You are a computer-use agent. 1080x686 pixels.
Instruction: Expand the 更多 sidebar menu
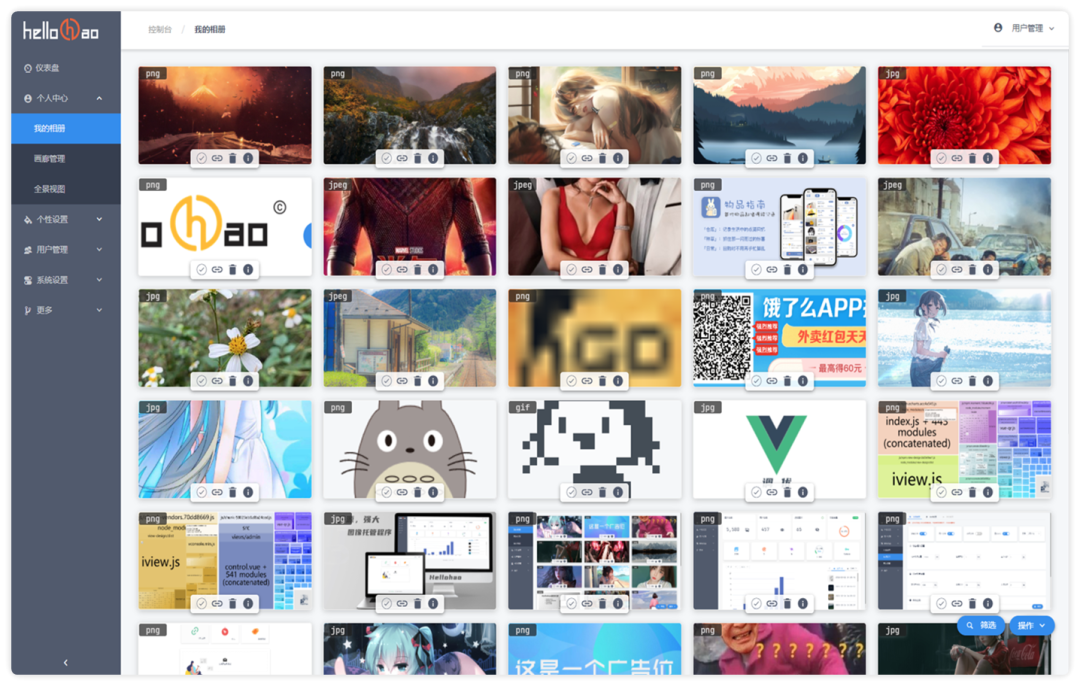coord(65,311)
